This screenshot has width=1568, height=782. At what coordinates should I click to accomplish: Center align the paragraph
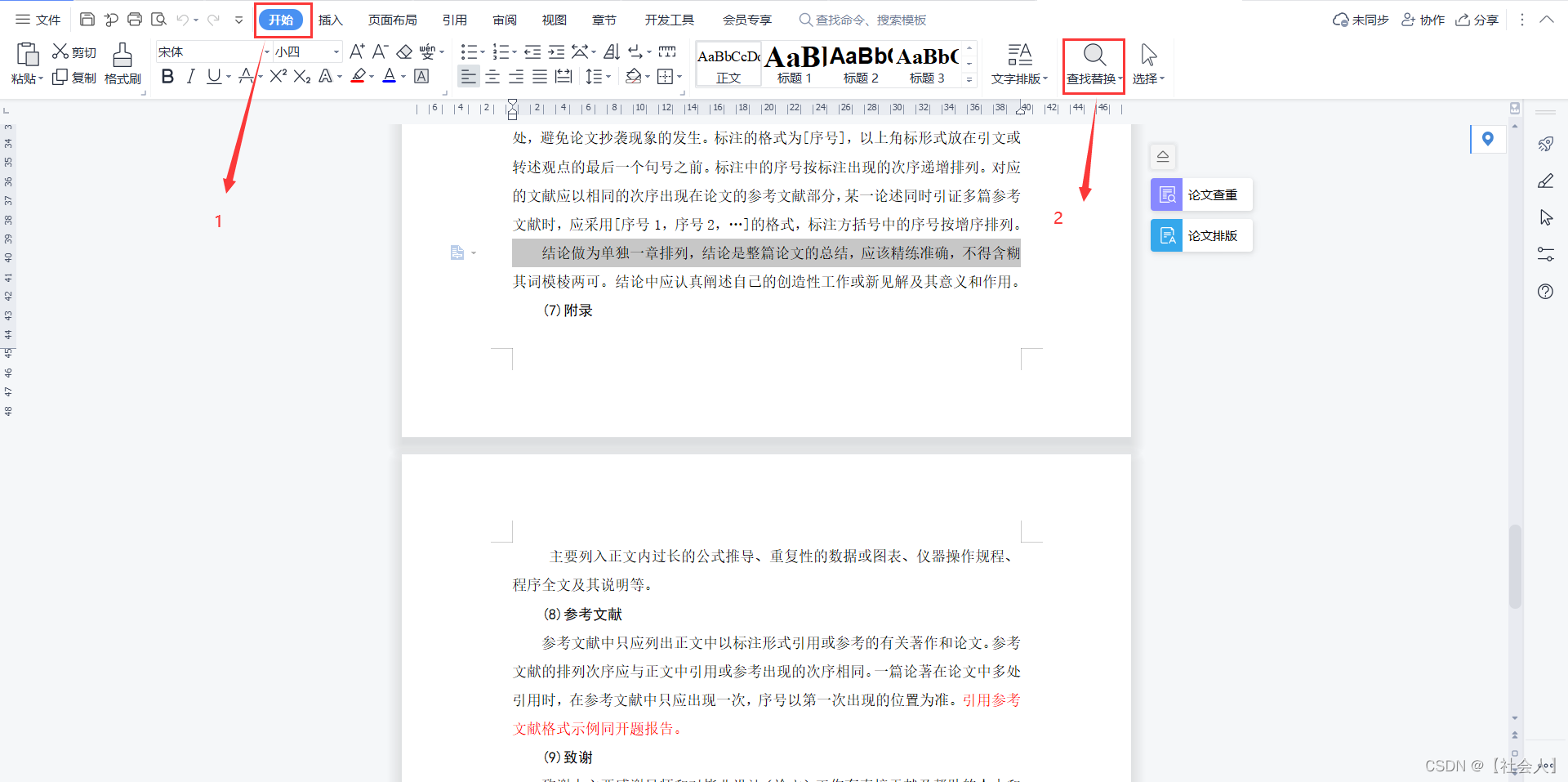point(492,77)
